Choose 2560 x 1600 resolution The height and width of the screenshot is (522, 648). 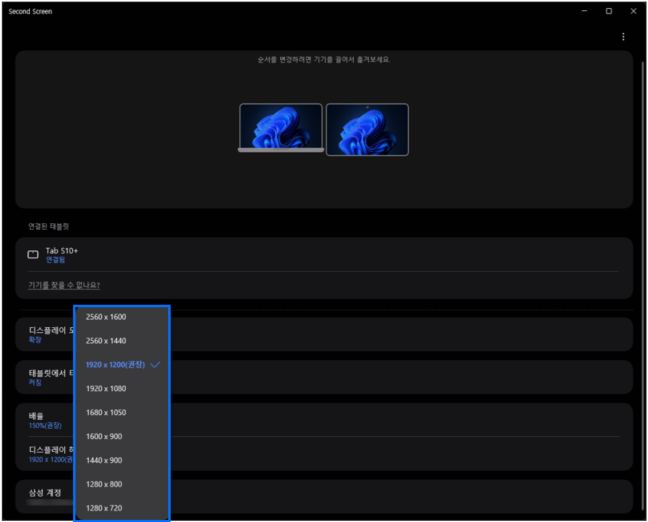[106, 317]
